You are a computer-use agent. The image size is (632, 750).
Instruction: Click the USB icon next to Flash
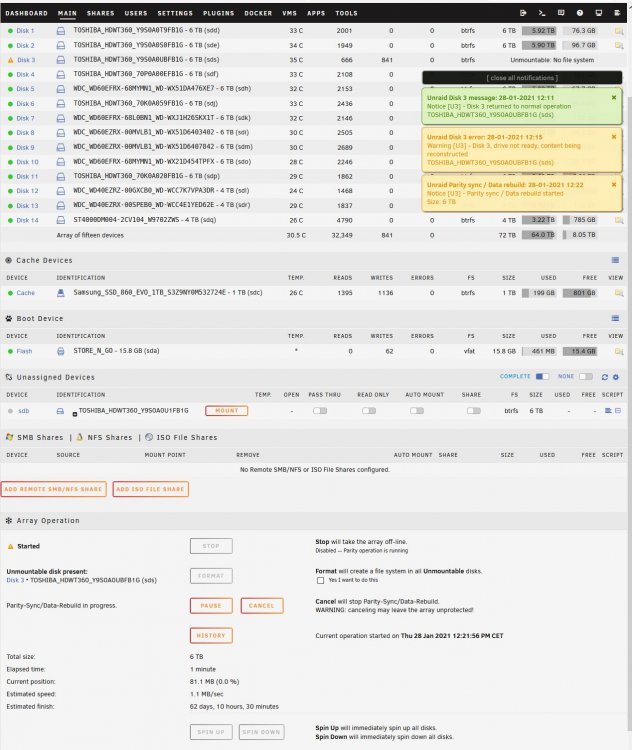(61, 351)
